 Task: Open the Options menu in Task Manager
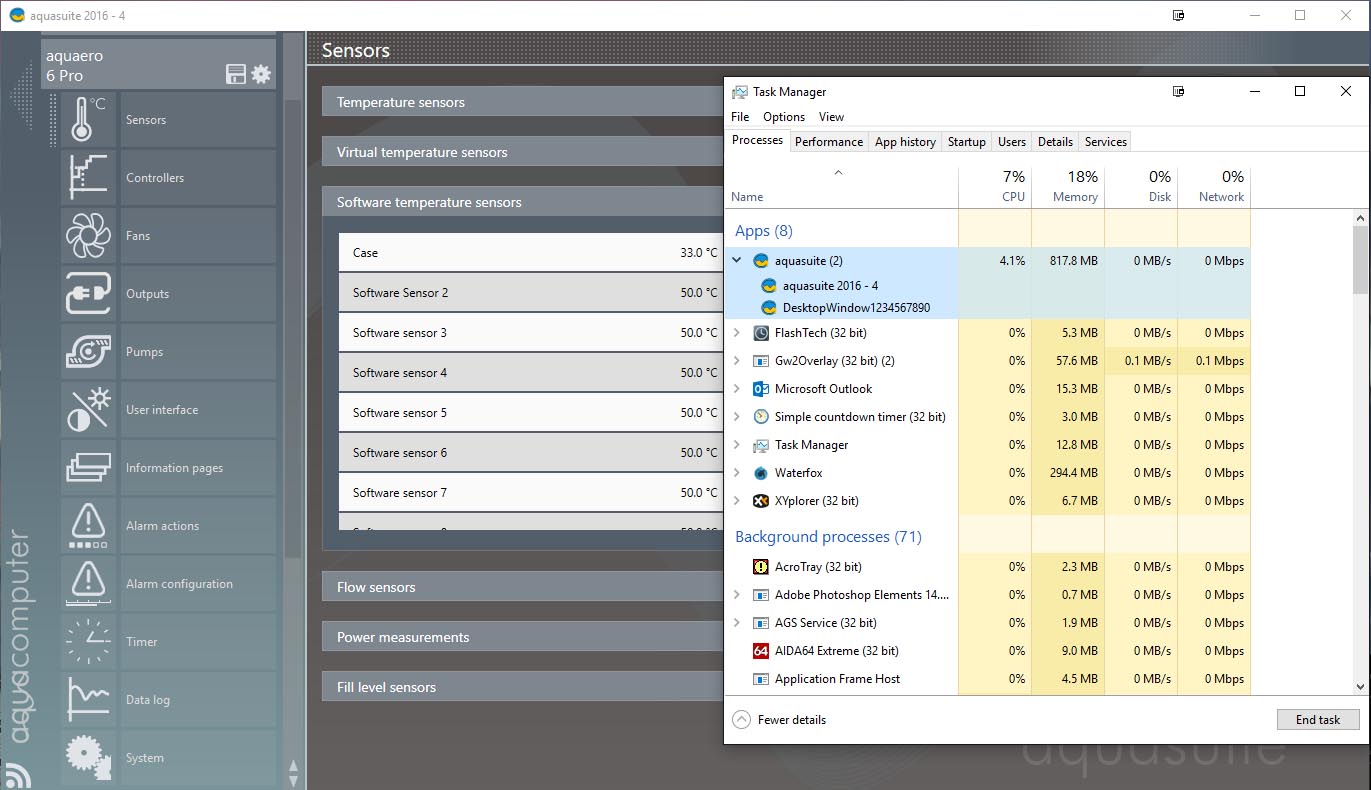[783, 117]
